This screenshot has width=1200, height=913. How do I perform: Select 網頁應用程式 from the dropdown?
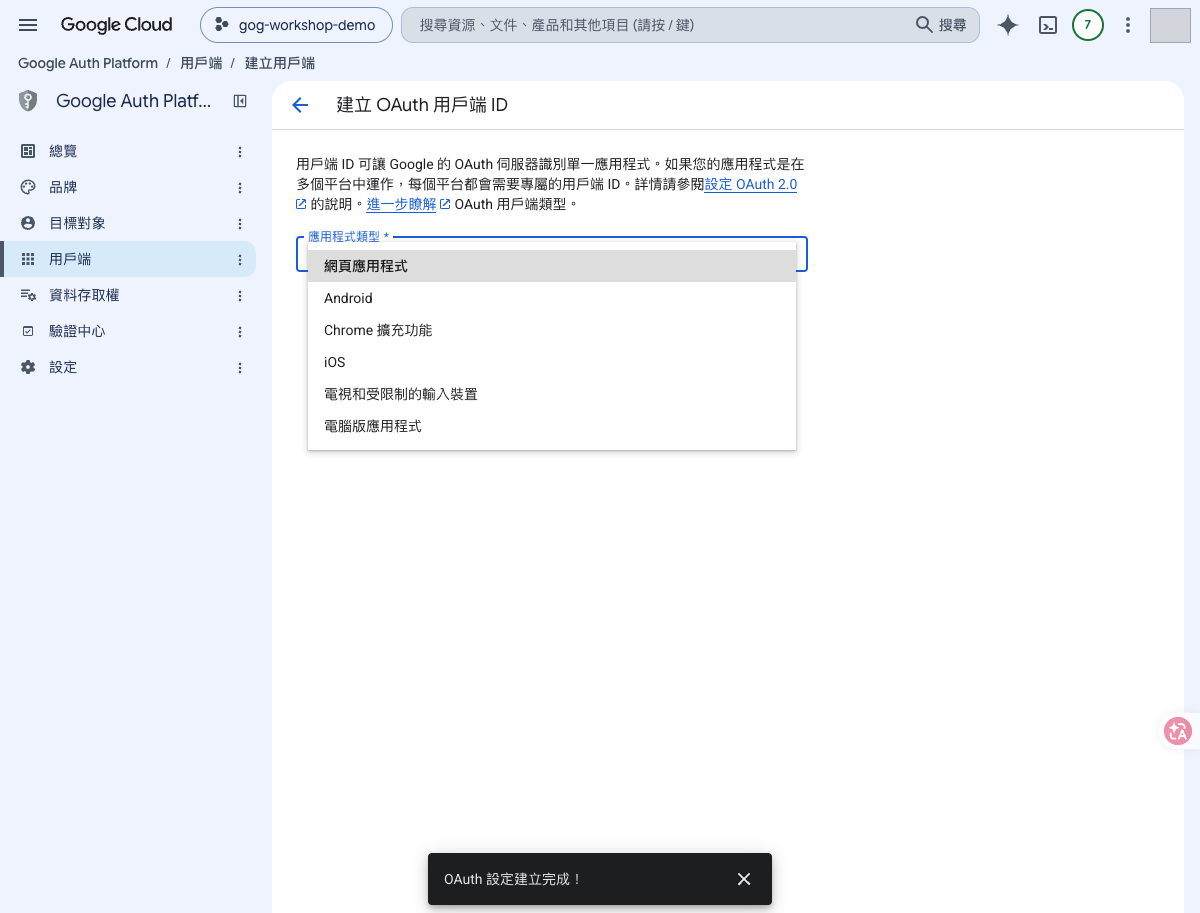(552, 266)
